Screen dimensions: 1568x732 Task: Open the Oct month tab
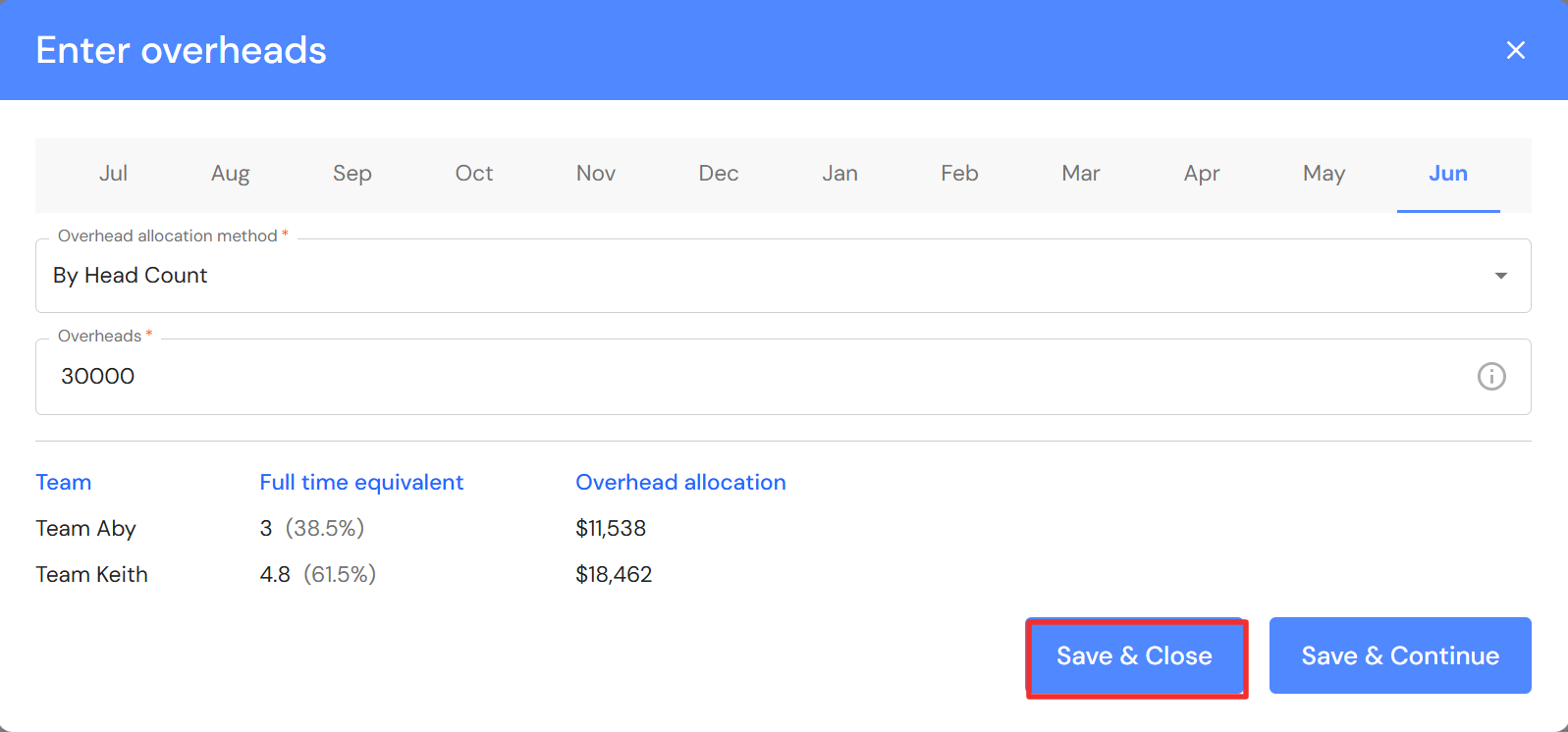click(x=474, y=174)
